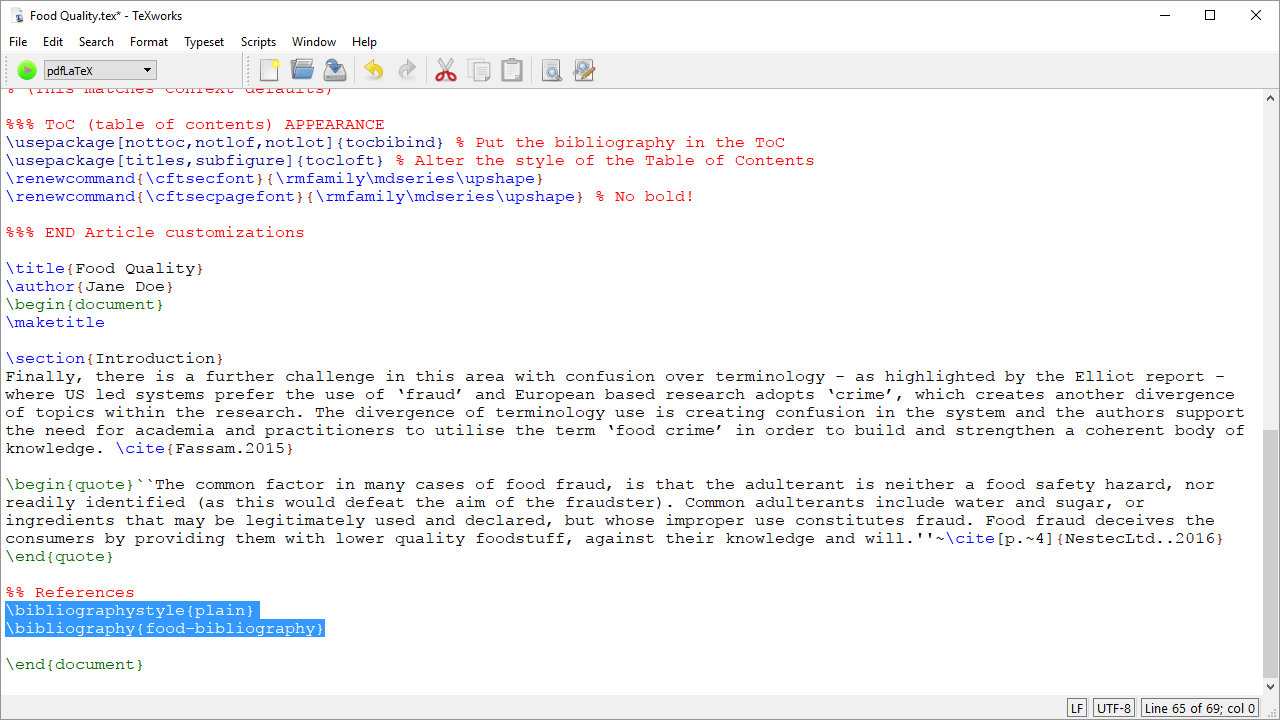Viewport: 1280px width, 720px height.
Task: Cut selection using the scissors icon
Action: pyautogui.click(x=446, y=70)
